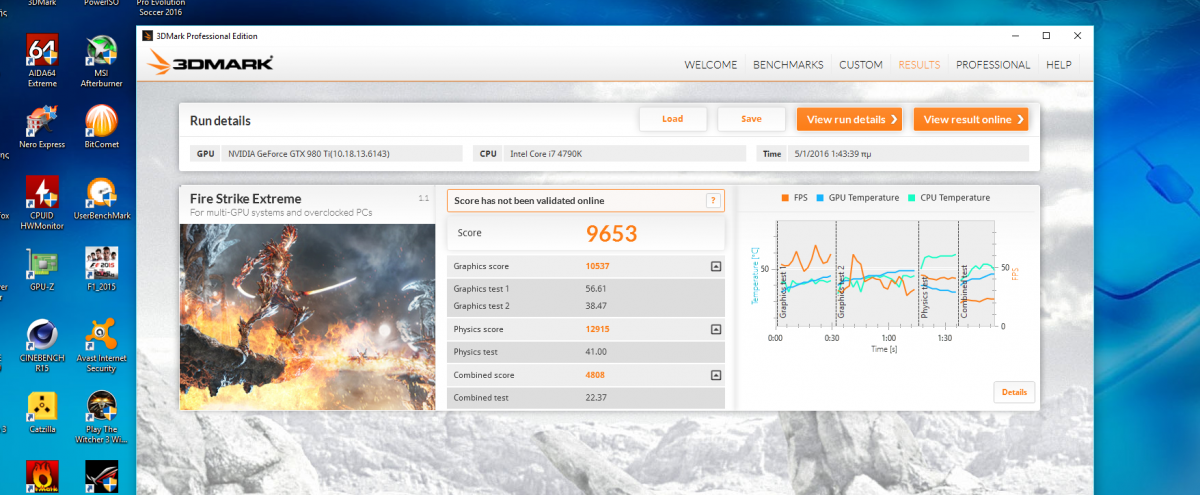
Task: Toggle the FPS legend entry
Action: click(795, 198)
